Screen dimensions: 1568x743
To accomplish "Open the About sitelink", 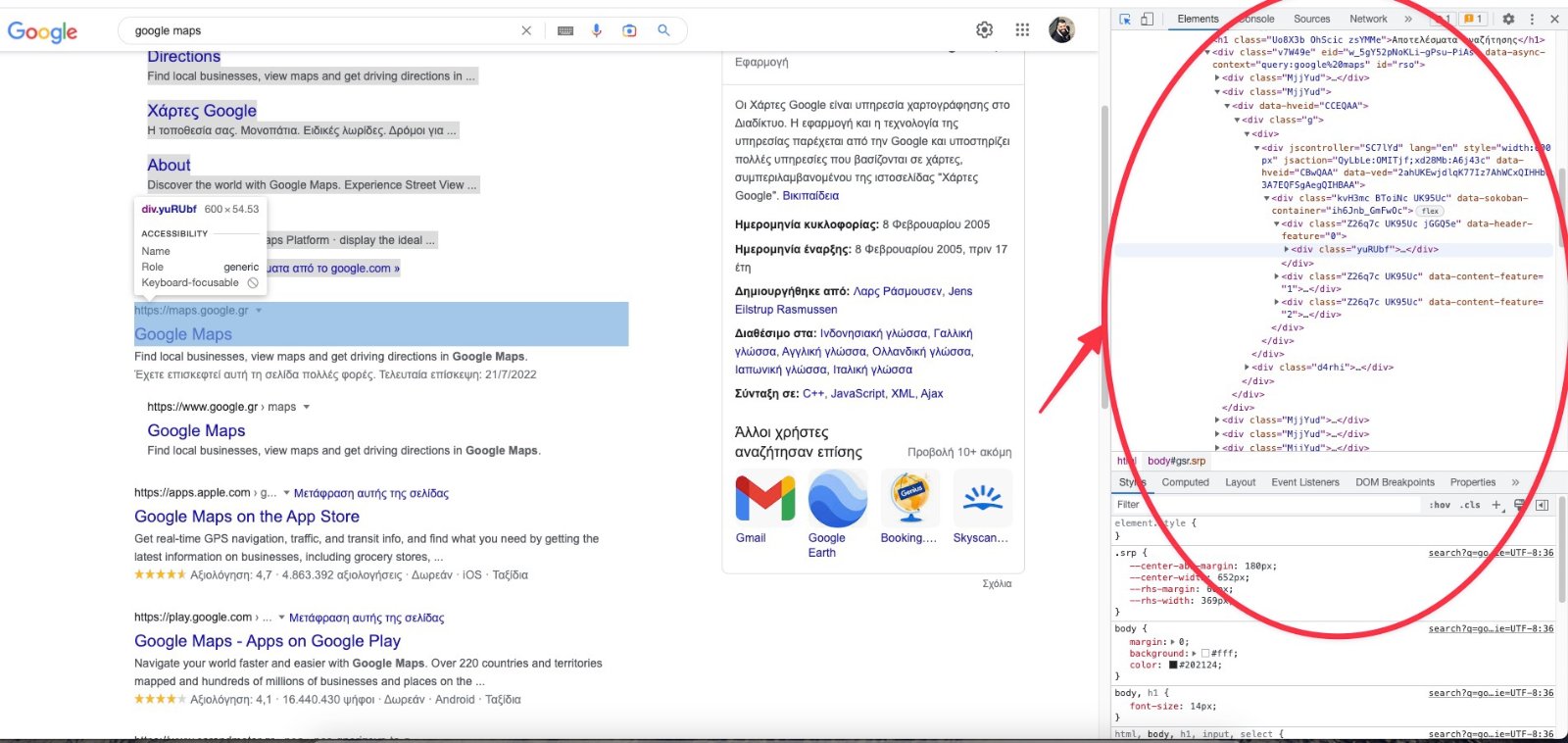I will (169, 165).
